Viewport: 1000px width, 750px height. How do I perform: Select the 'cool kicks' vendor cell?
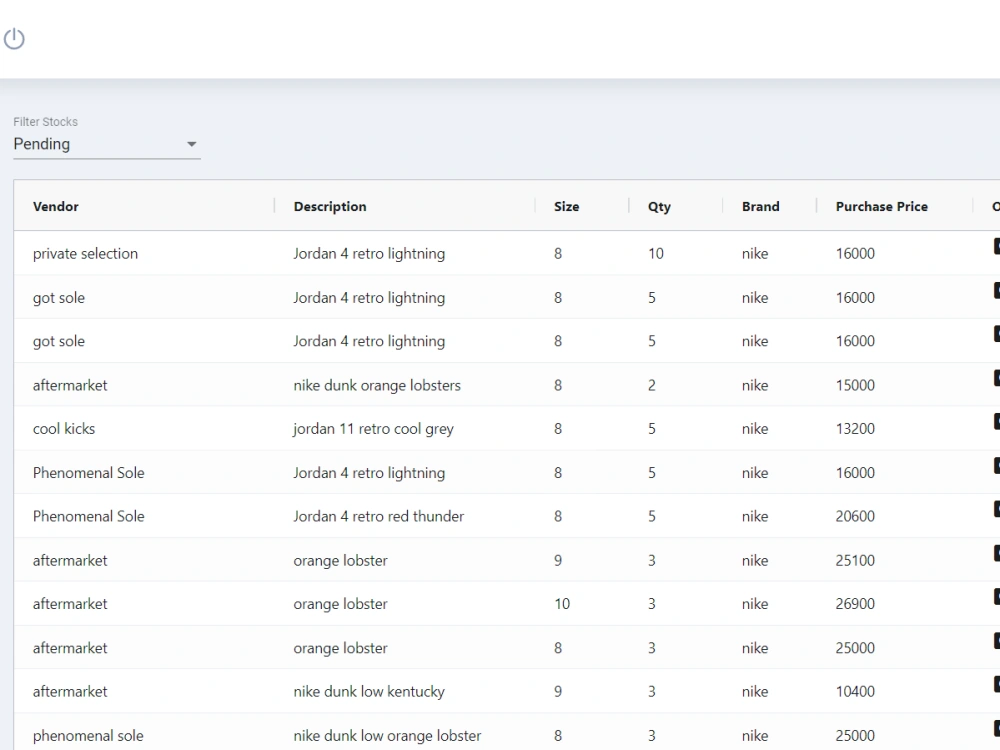(x=64, y=429)
